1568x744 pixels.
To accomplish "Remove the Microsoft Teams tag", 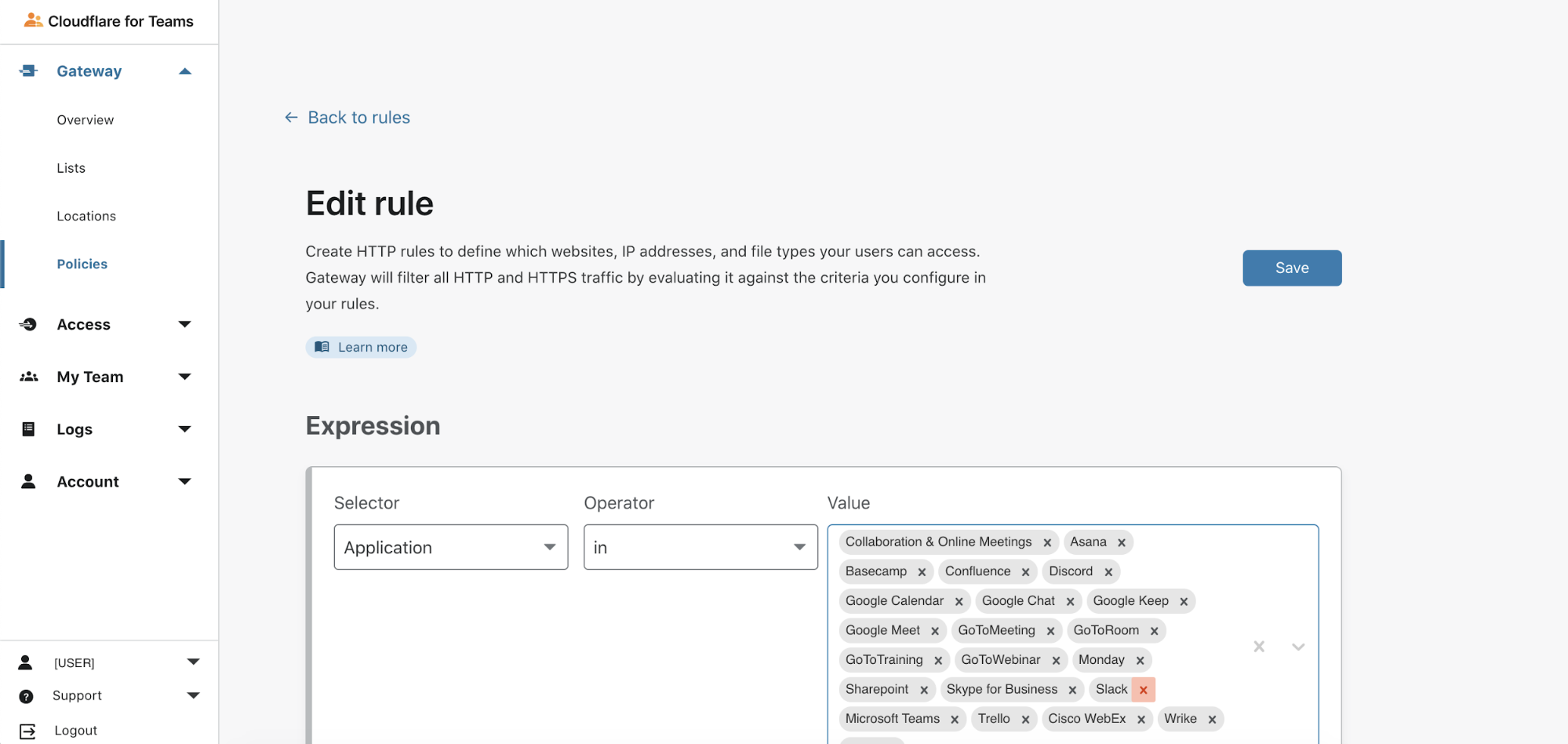I will [955, 720].
